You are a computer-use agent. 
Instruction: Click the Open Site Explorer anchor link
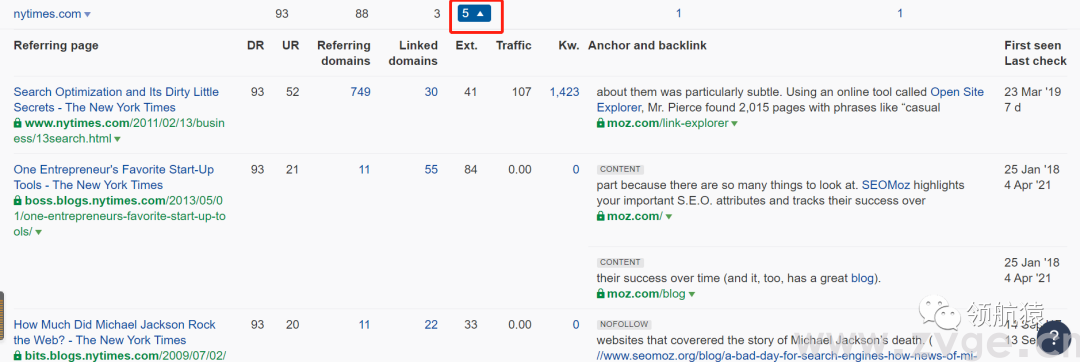click(x=790, y=100)
